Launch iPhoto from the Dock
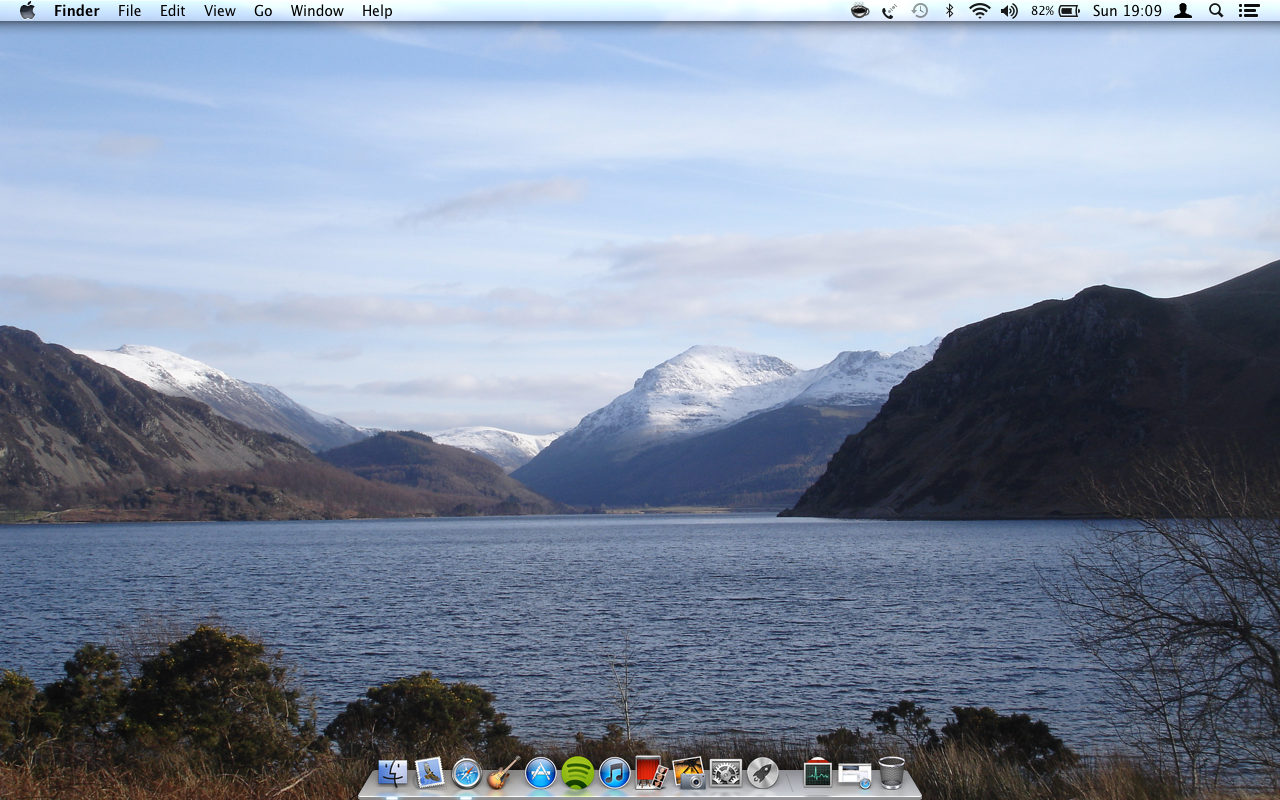 688,773
